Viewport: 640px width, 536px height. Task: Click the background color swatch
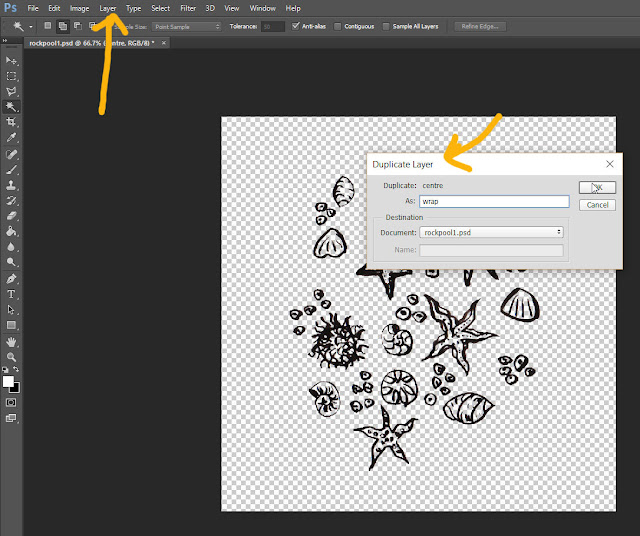tap(16, 389)
